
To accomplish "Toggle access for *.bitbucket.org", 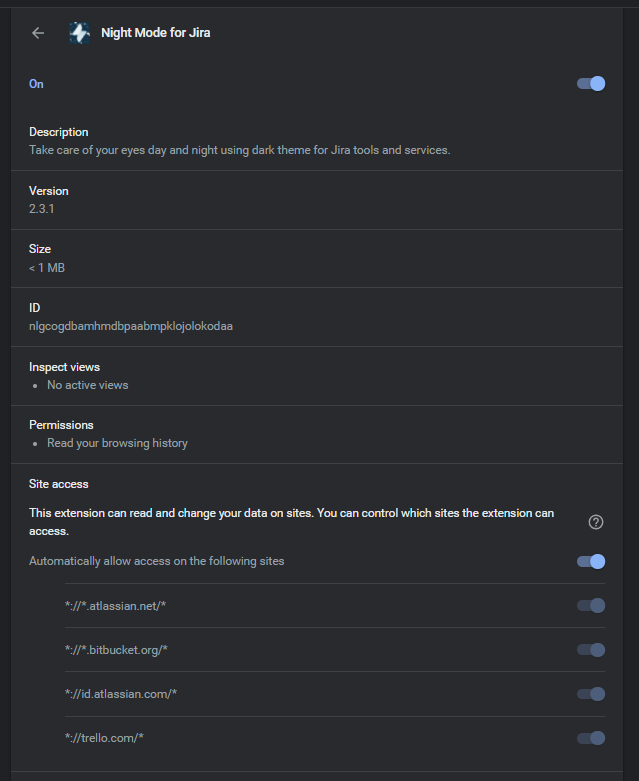I will tap(591, 650).
